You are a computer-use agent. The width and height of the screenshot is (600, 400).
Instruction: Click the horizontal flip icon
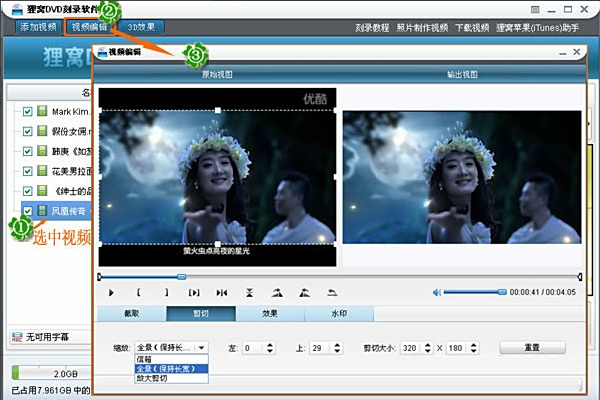coord(222,293)
